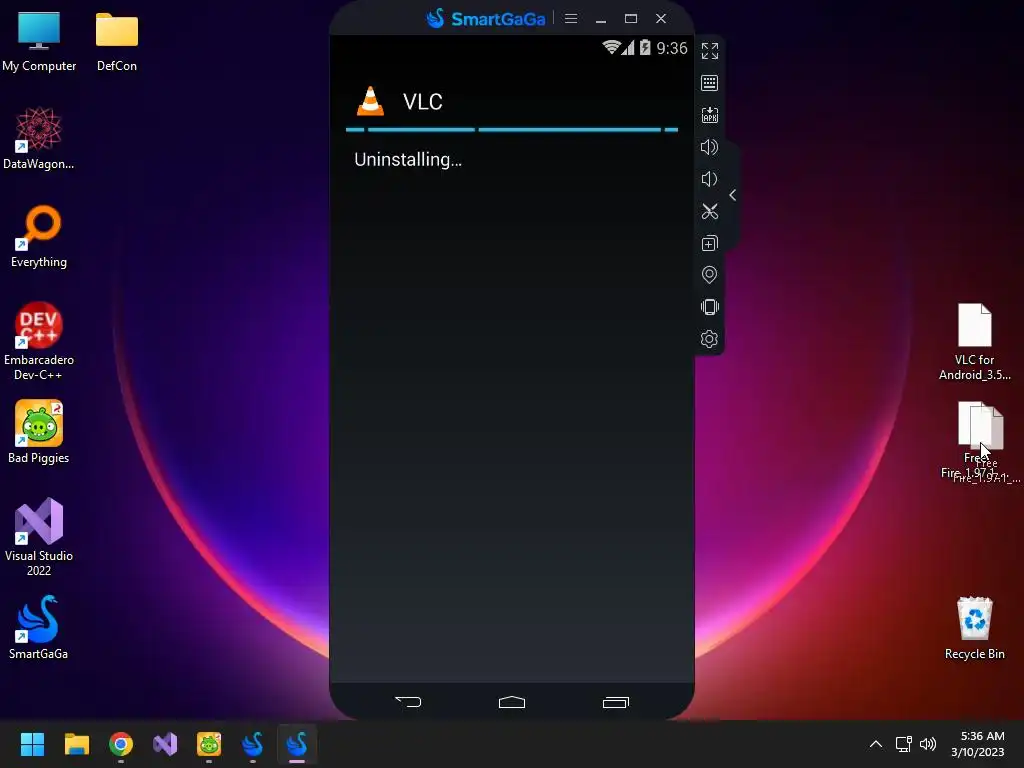Switch to Bad Piggies in the taskbar

click(209, 744)
